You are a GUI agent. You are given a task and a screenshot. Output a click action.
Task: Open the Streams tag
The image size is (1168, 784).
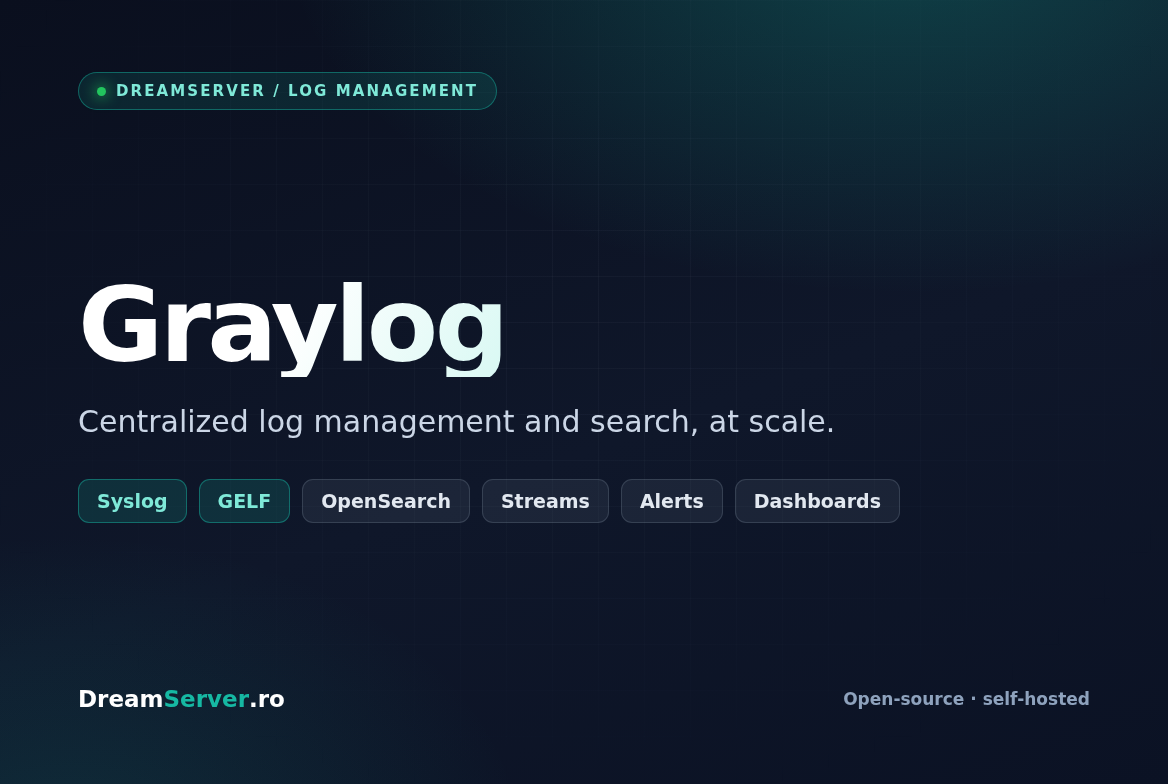tap(545, 501)
